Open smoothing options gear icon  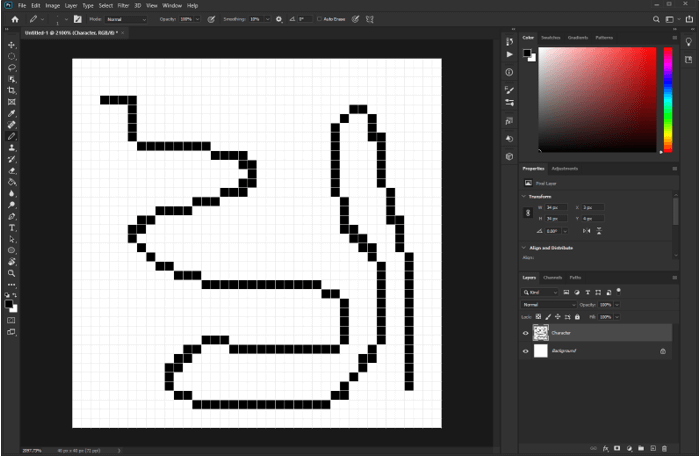point(279,19)
